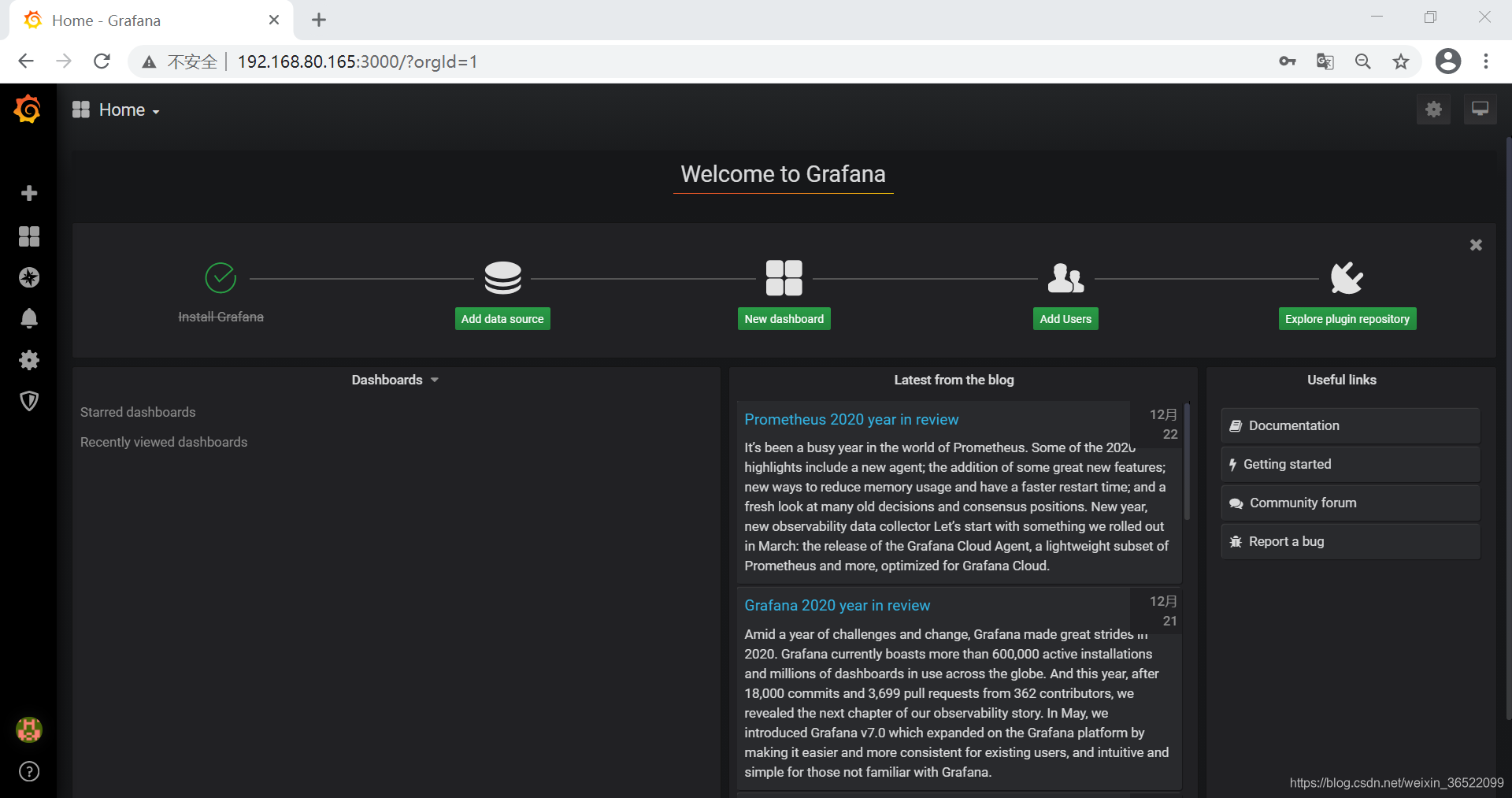Click the data source database icon
The image size is (1512, 798).
coord(502,278)
